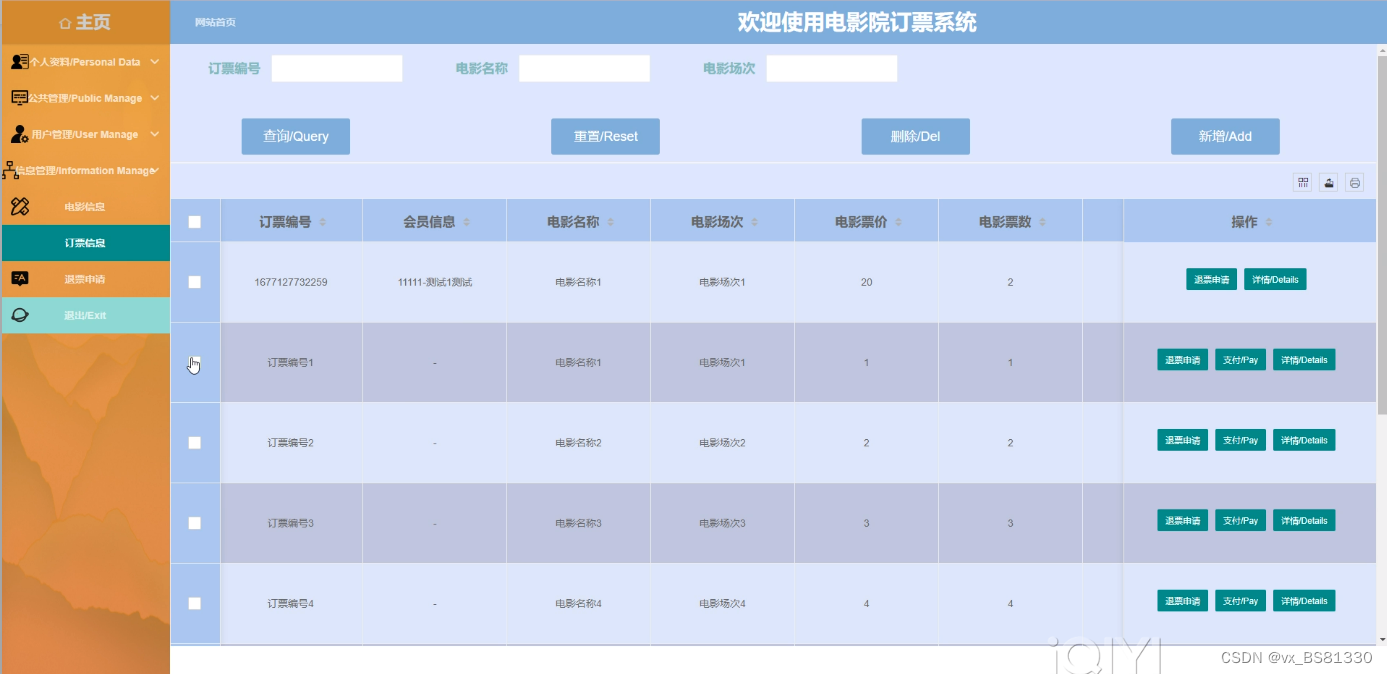Sort by the 电影场次 column arrows

coord(755,222)
